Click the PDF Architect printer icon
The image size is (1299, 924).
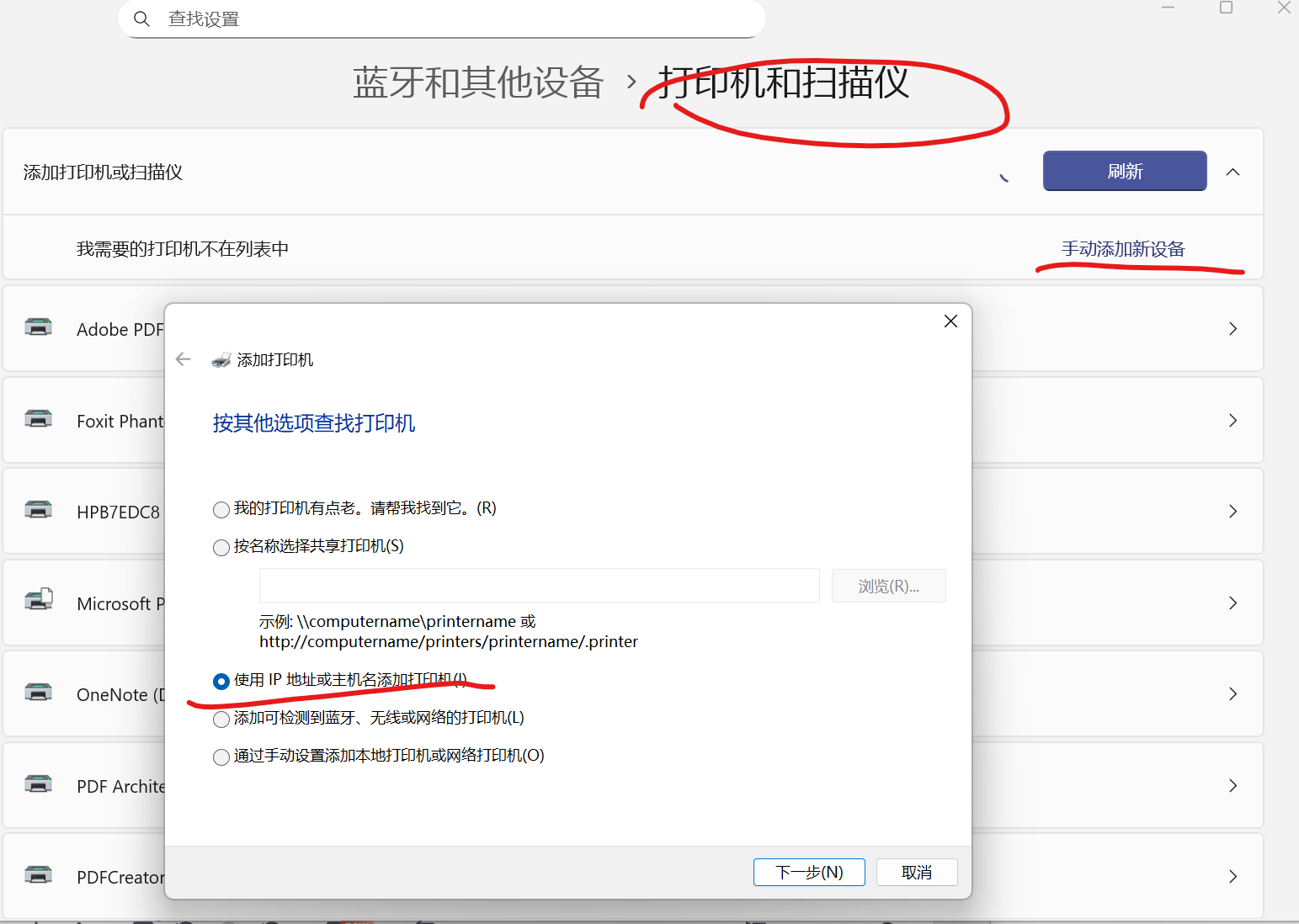38,783
